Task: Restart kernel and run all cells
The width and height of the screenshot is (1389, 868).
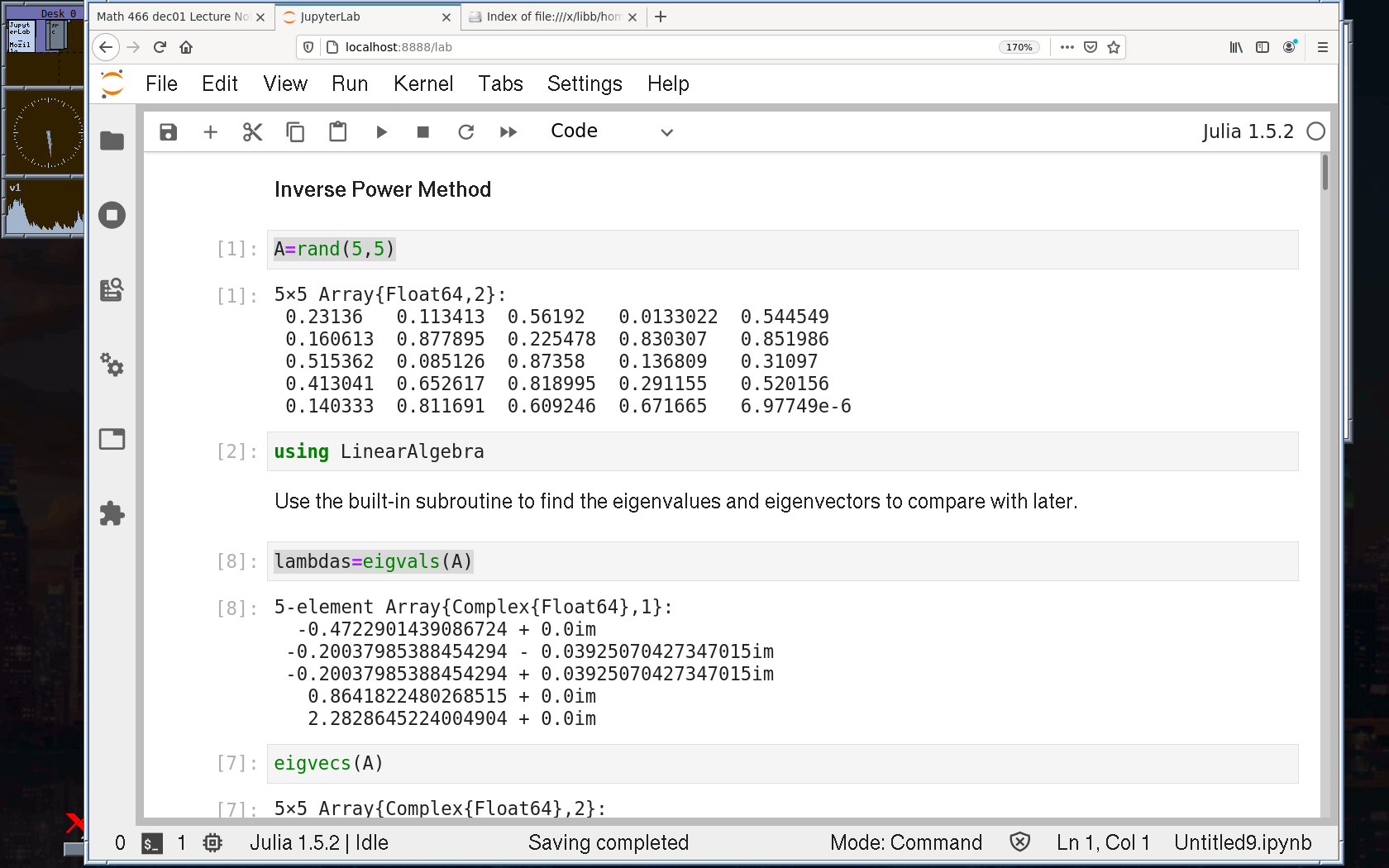Action: pyautogui.click(x=508, y=132)
